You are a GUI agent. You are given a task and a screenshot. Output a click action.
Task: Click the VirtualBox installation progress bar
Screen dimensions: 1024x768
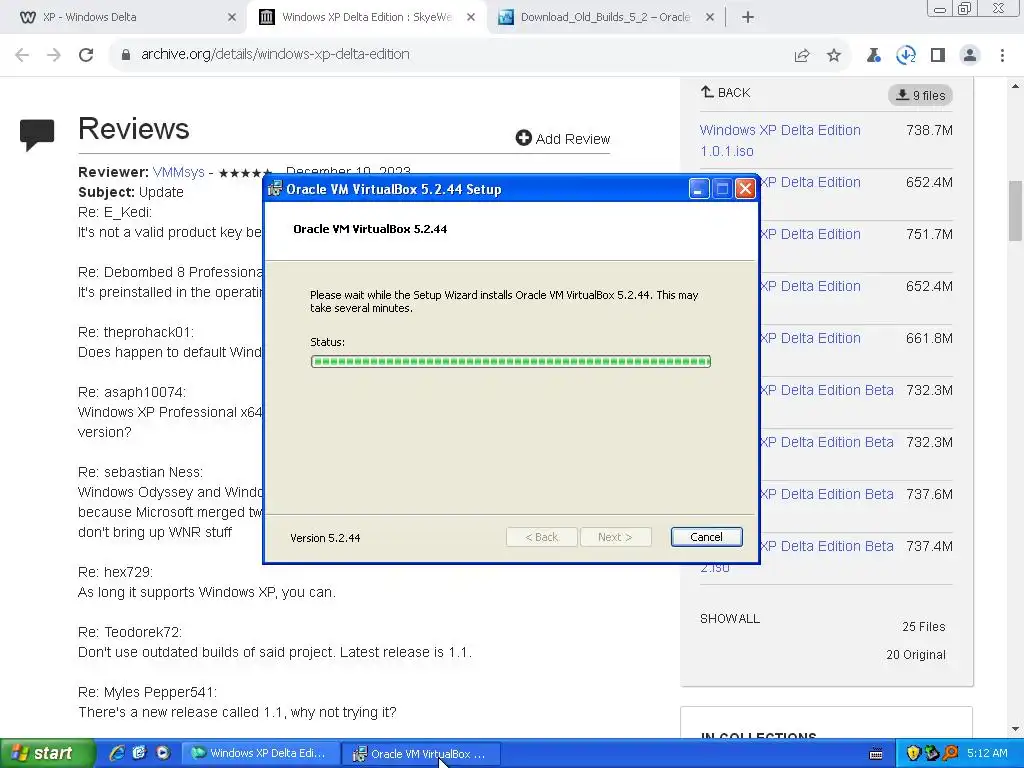[511, 361]
